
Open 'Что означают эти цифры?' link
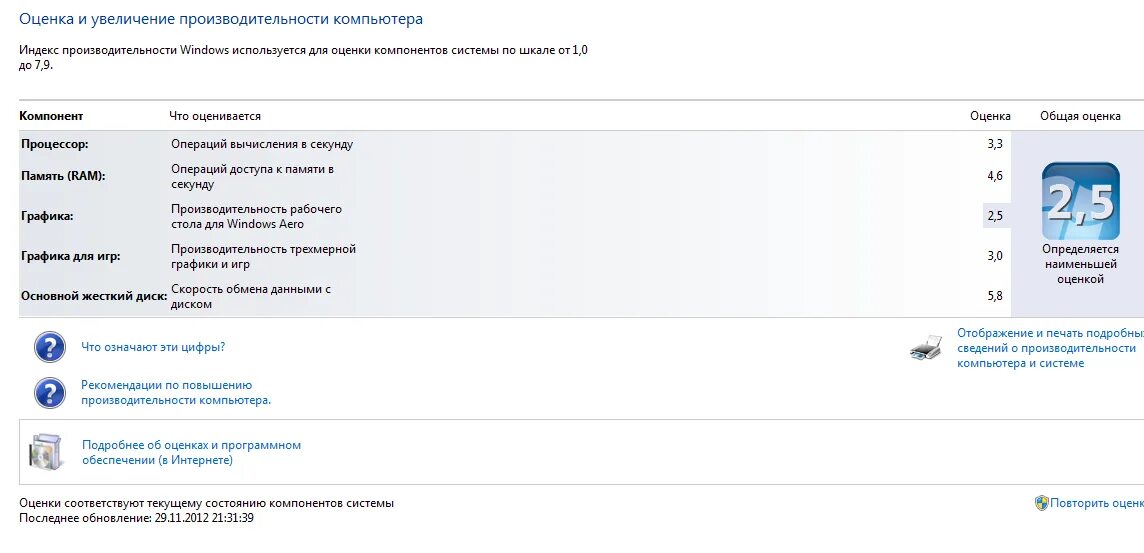point(153,347)
